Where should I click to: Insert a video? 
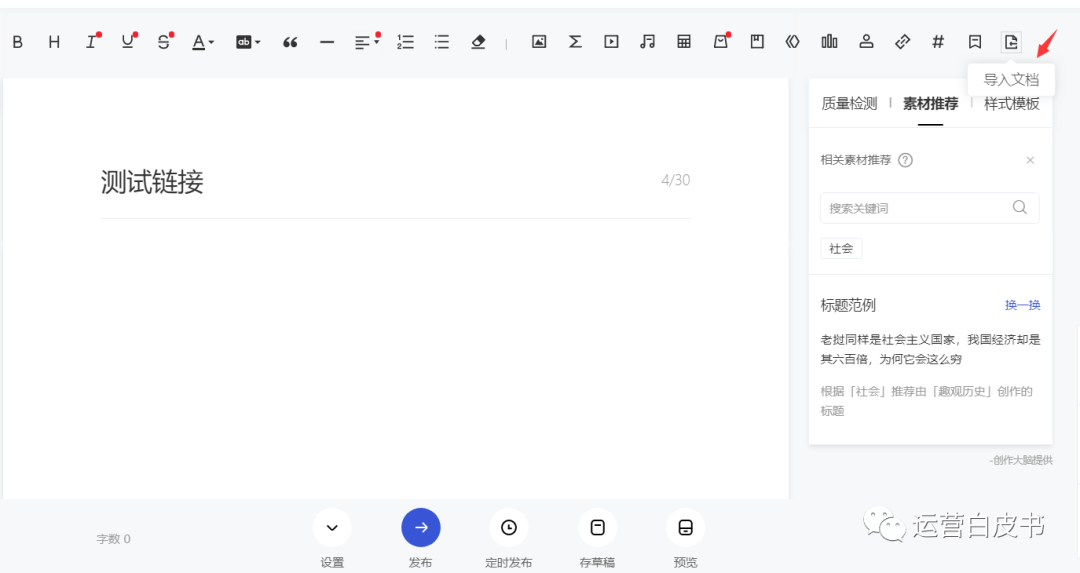[611, 42]
